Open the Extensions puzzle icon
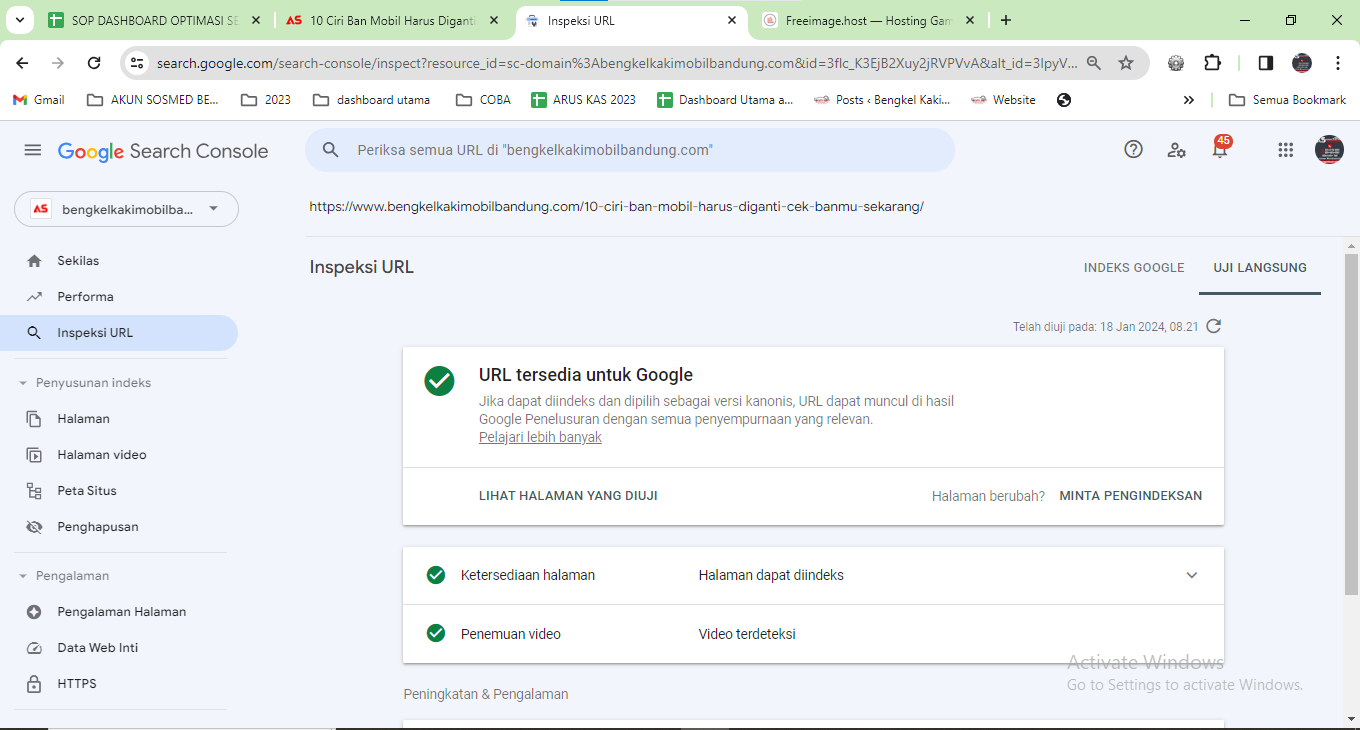1360x730 pixels. 1212,63
